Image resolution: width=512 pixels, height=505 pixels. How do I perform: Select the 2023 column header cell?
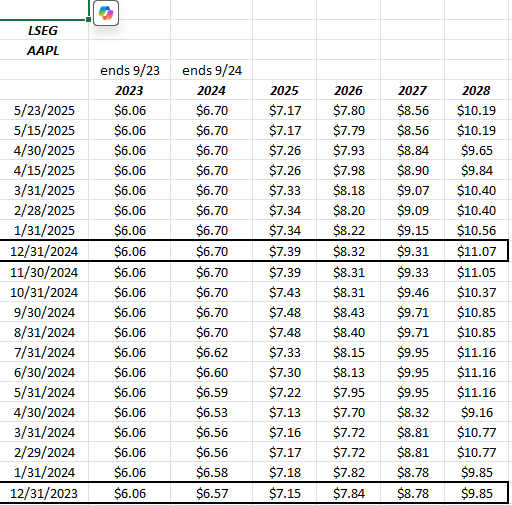[x=130, y=90]
